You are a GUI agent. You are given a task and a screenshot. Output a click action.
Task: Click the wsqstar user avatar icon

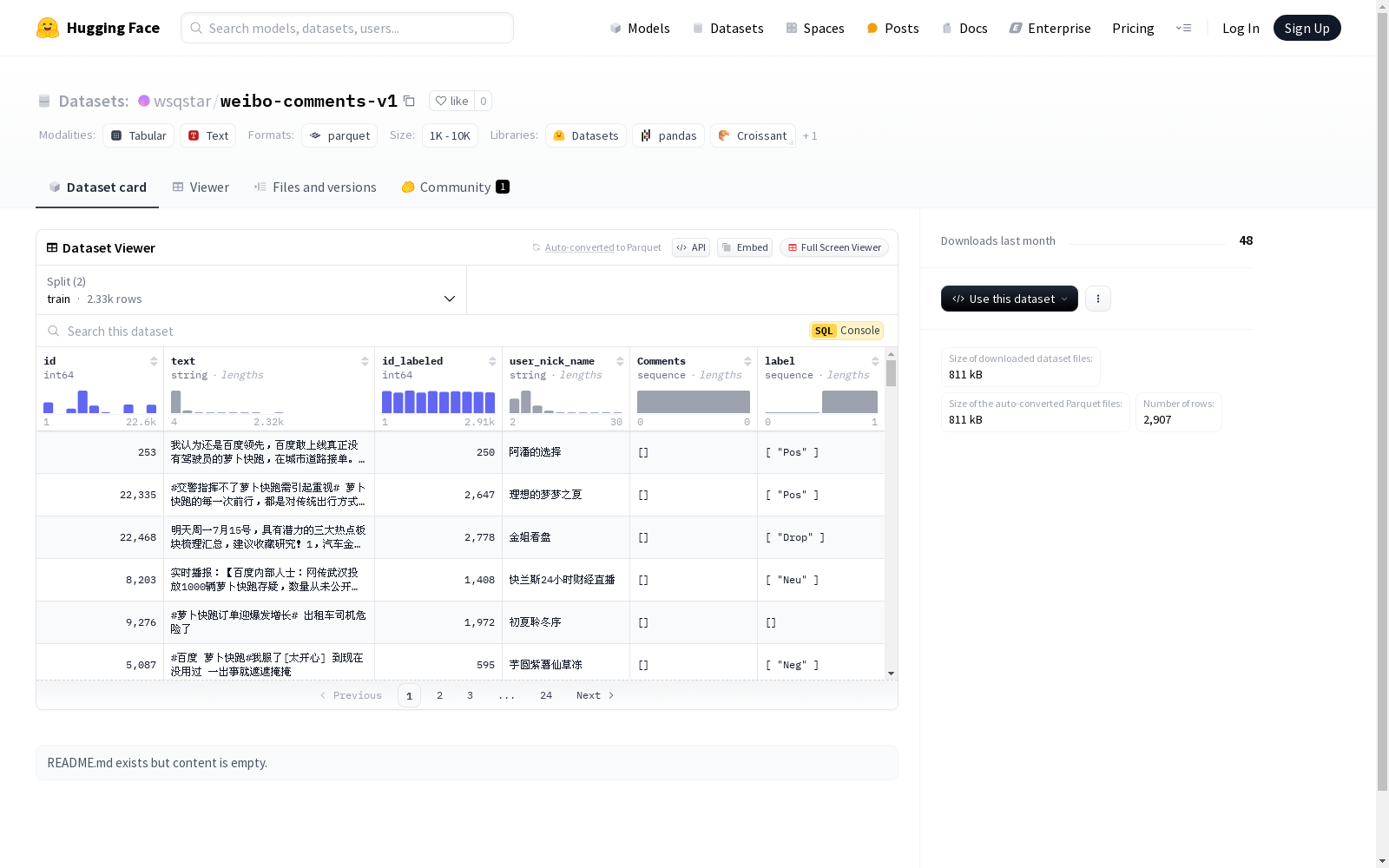tap(144, 101)
